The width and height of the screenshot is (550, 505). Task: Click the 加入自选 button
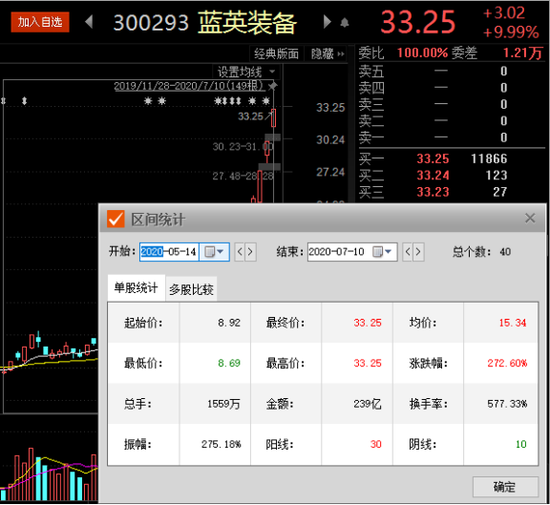pyautogui.click(x=40, y=22)
